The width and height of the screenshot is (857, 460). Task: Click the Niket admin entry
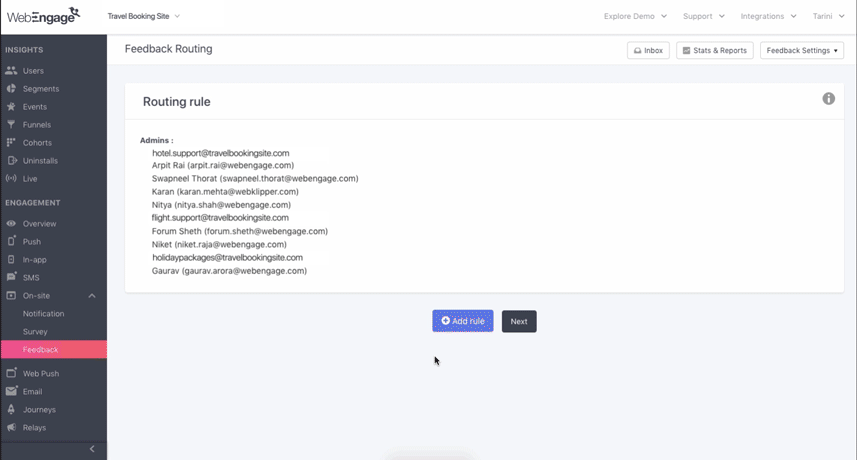[x=219, y=244]
